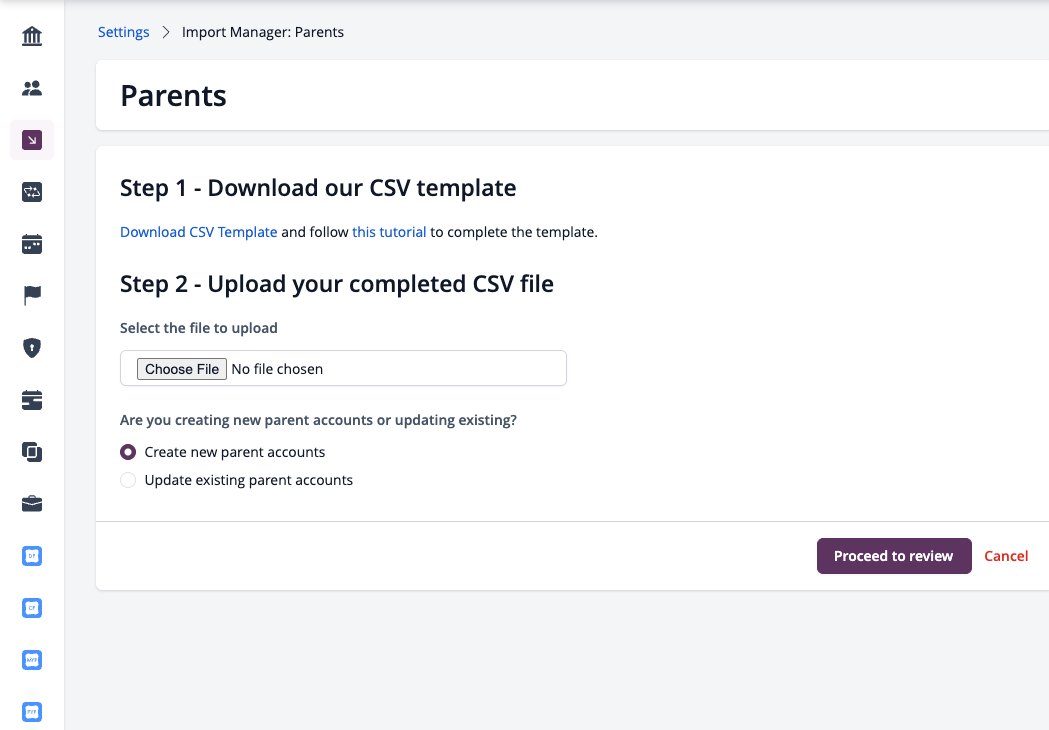The image size is (1049, 730).
Task: Select Update existing parent accounts option
Action: click(128, 480)
